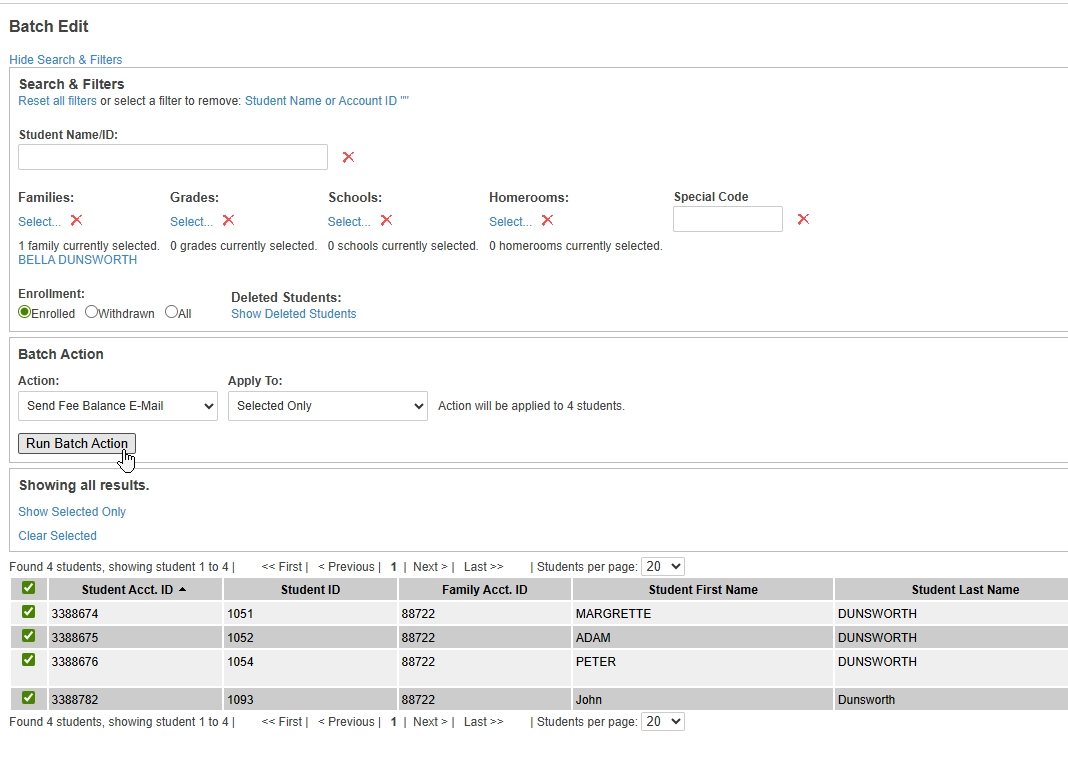Remove Homerooms filter using red X
The width and height of the screenshot is (1068, 782).
pos(547,220)
